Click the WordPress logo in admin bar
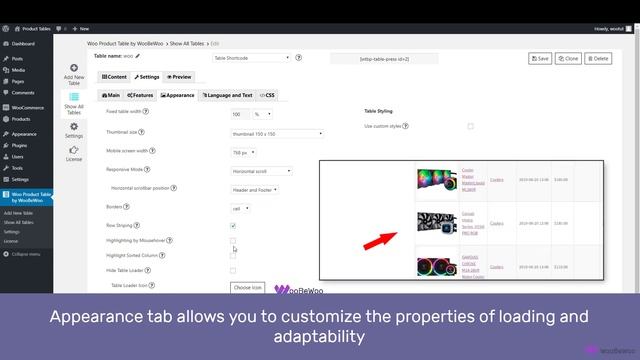 (x=5, y=29)
